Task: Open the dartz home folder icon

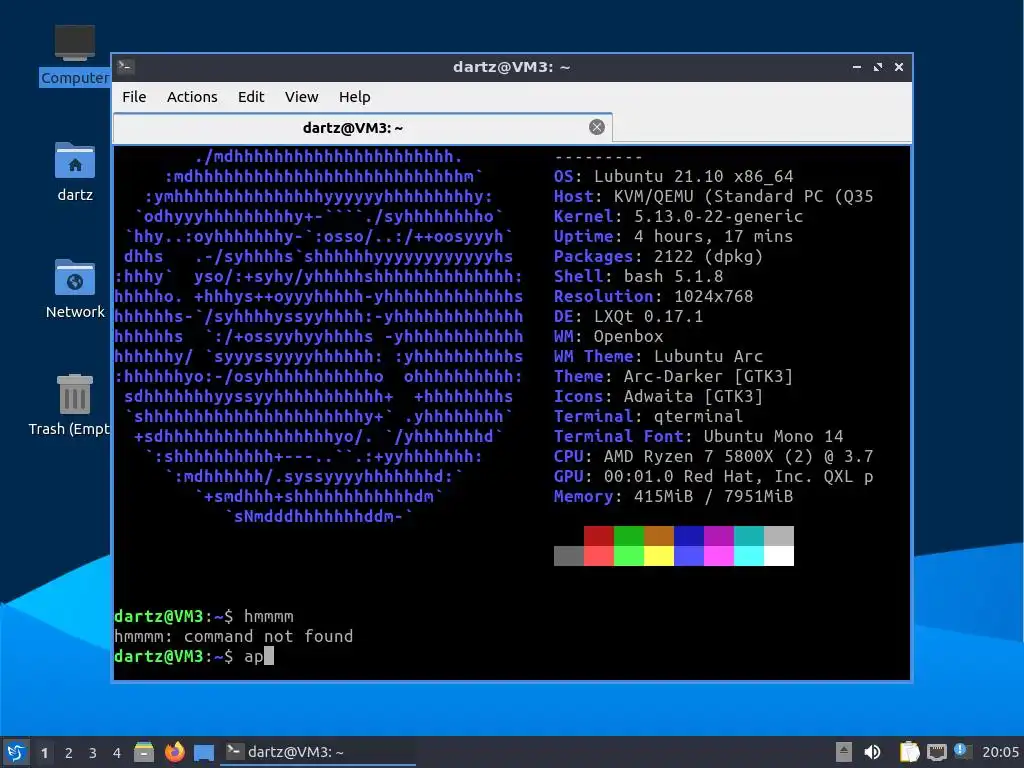Action: click(74, 171)
